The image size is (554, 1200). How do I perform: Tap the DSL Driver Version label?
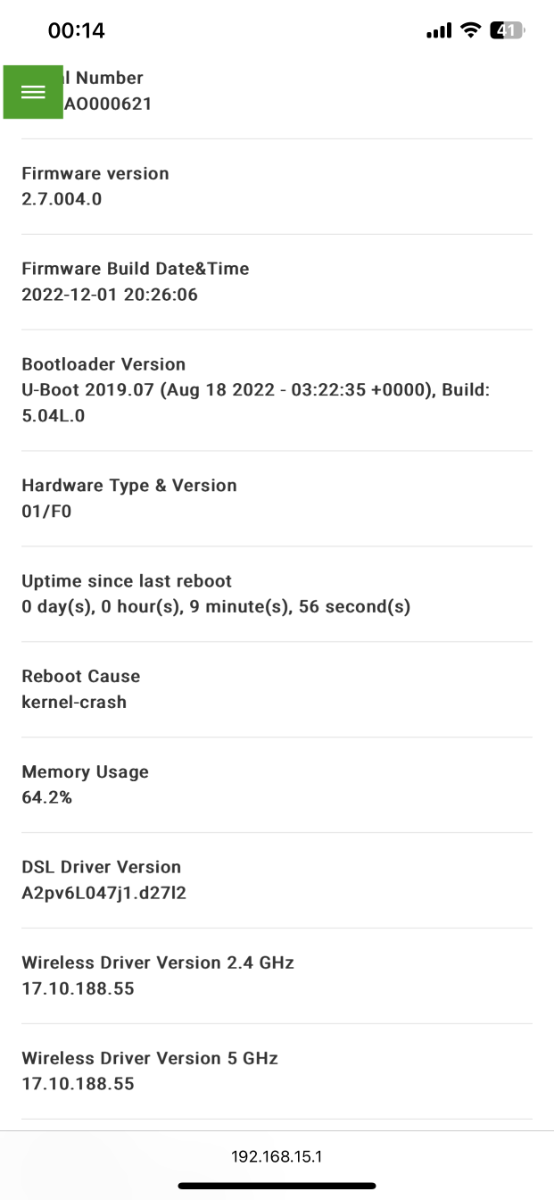tap(101, 867)
